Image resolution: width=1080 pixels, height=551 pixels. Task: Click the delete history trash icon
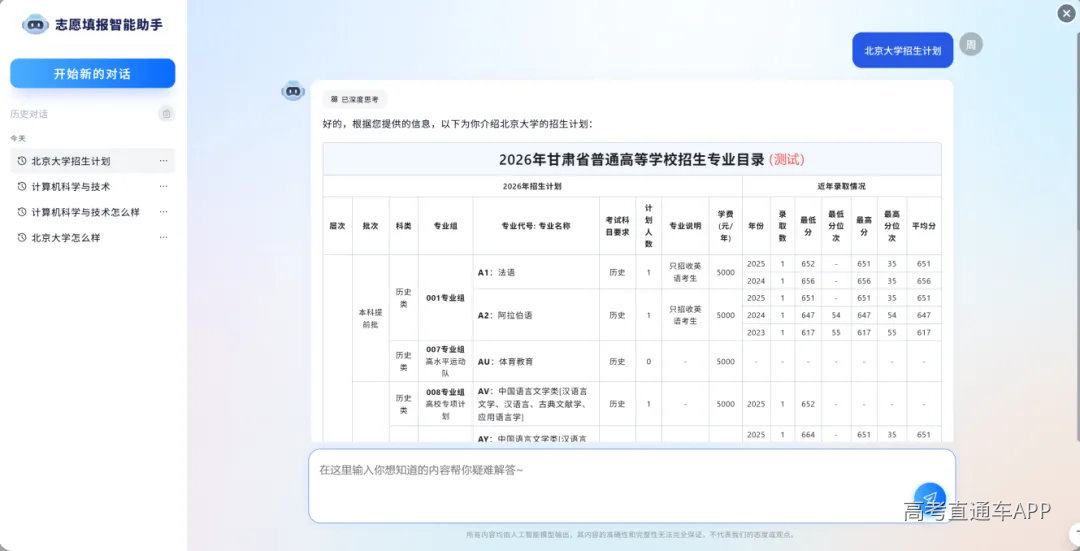click(166, 114)
